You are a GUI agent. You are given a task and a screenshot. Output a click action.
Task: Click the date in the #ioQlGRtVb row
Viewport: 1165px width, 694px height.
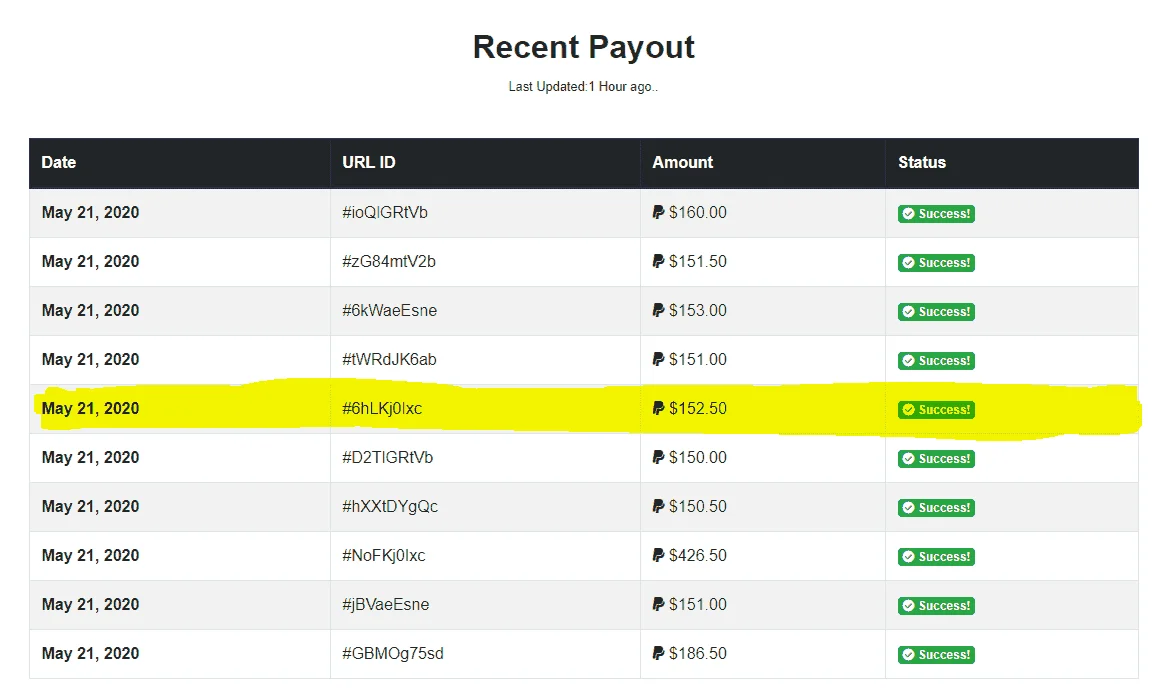tap(91, 213)
